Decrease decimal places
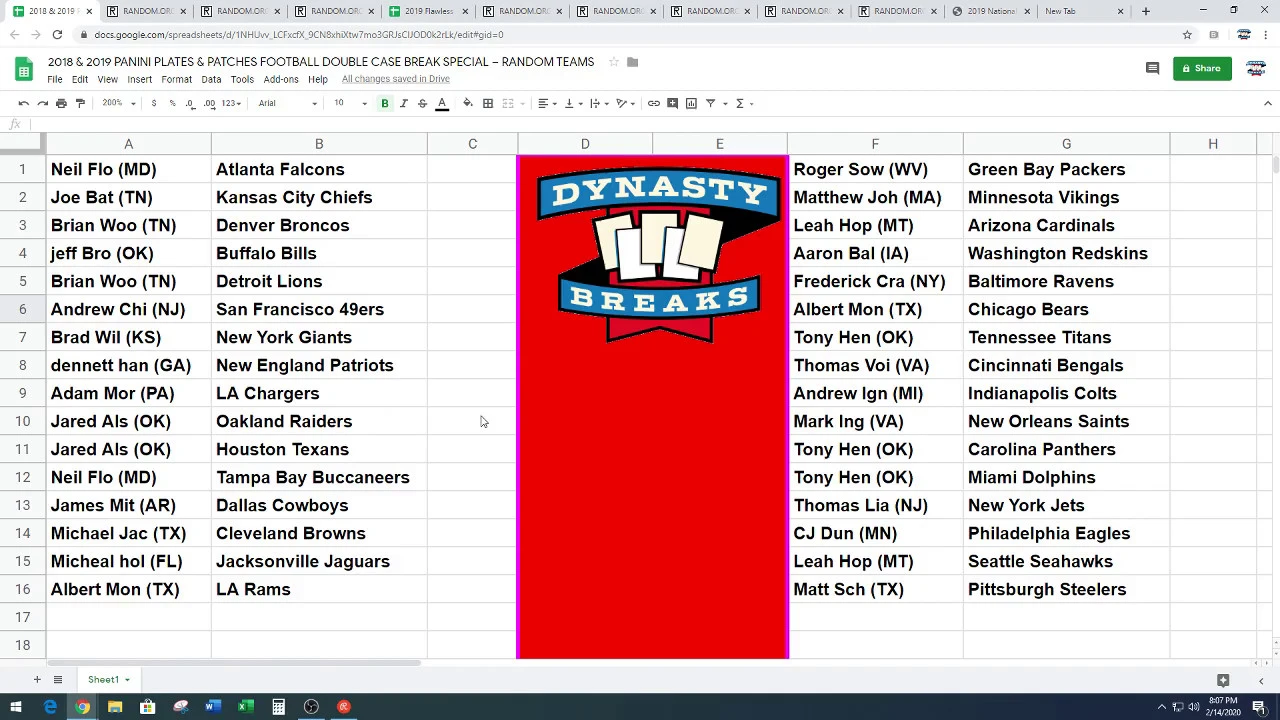Viewport: 1280px width, 720px height. point(190,103)
